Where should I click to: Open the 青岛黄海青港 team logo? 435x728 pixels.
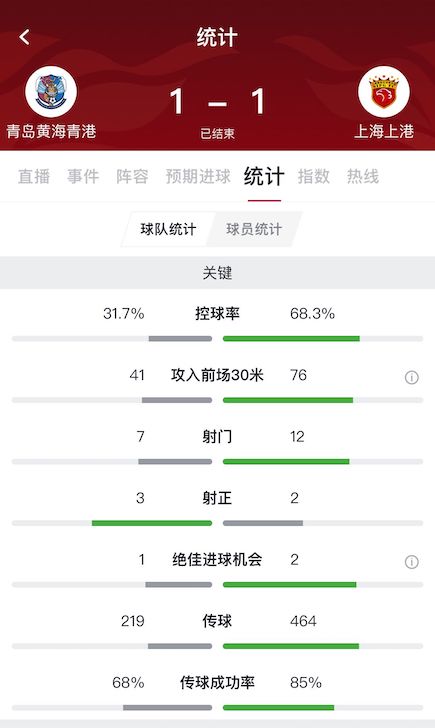tap(51, 91)
